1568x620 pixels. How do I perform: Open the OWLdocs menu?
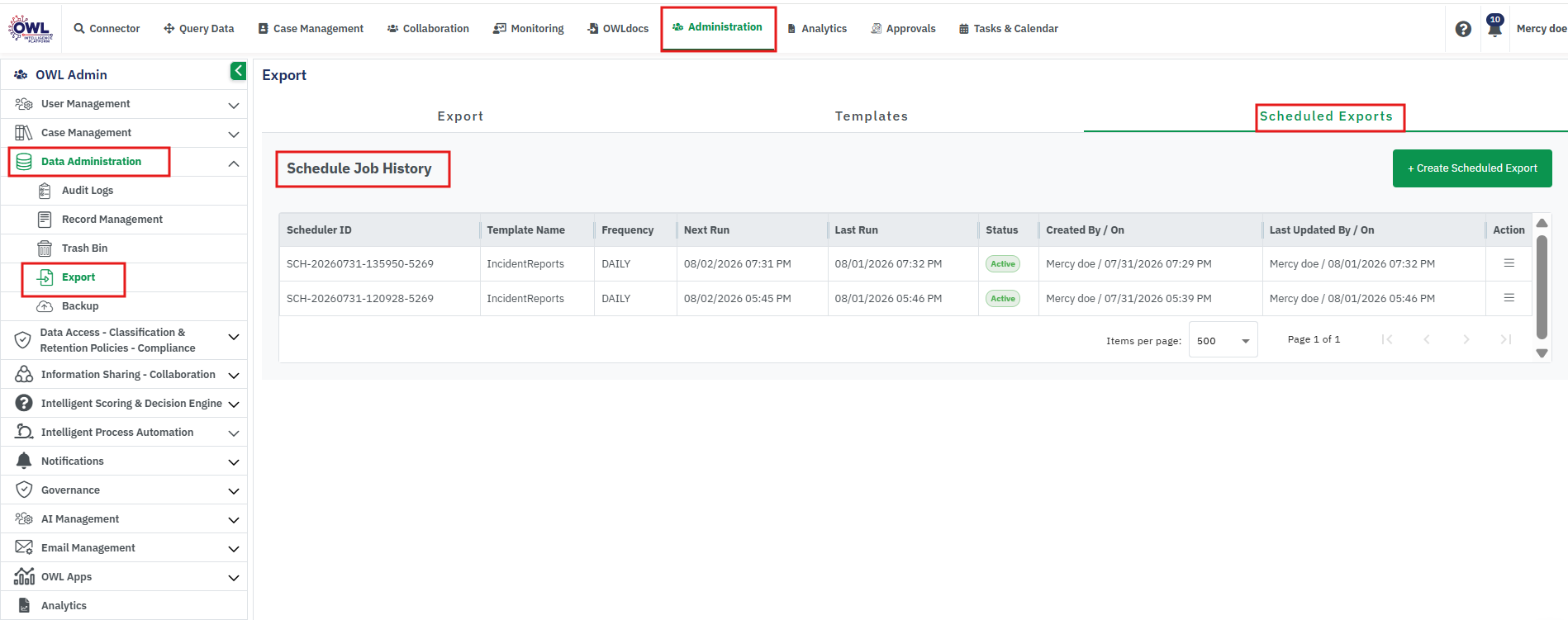coord(618,29)
